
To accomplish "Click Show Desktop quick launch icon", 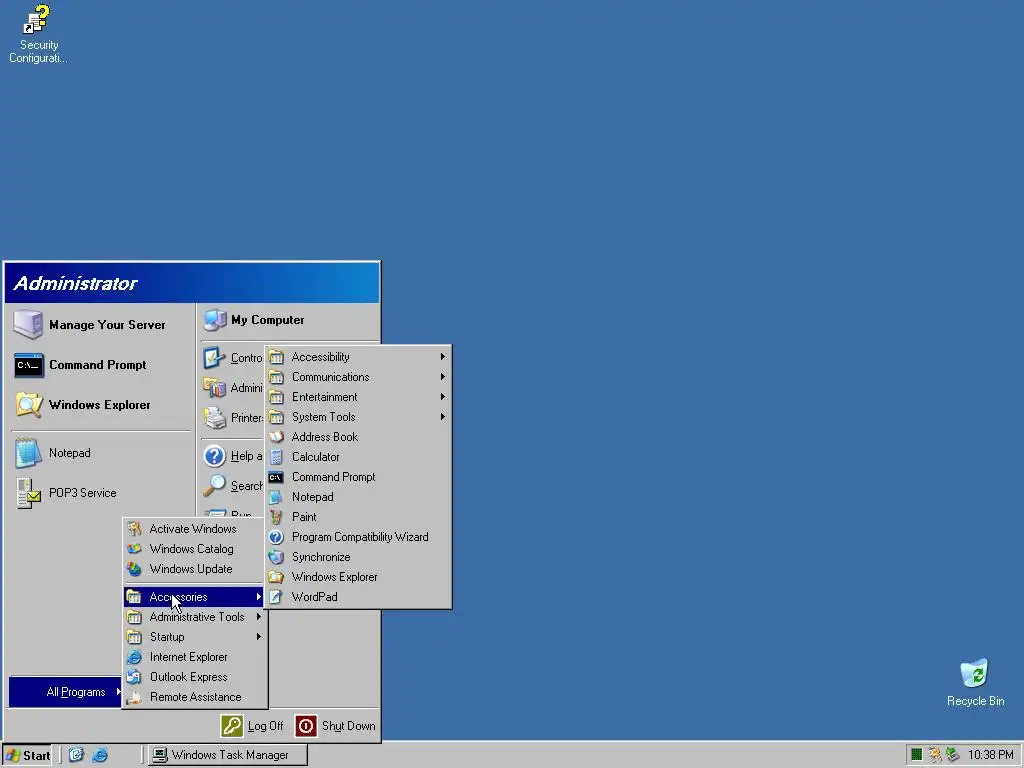I will (76, 755).
